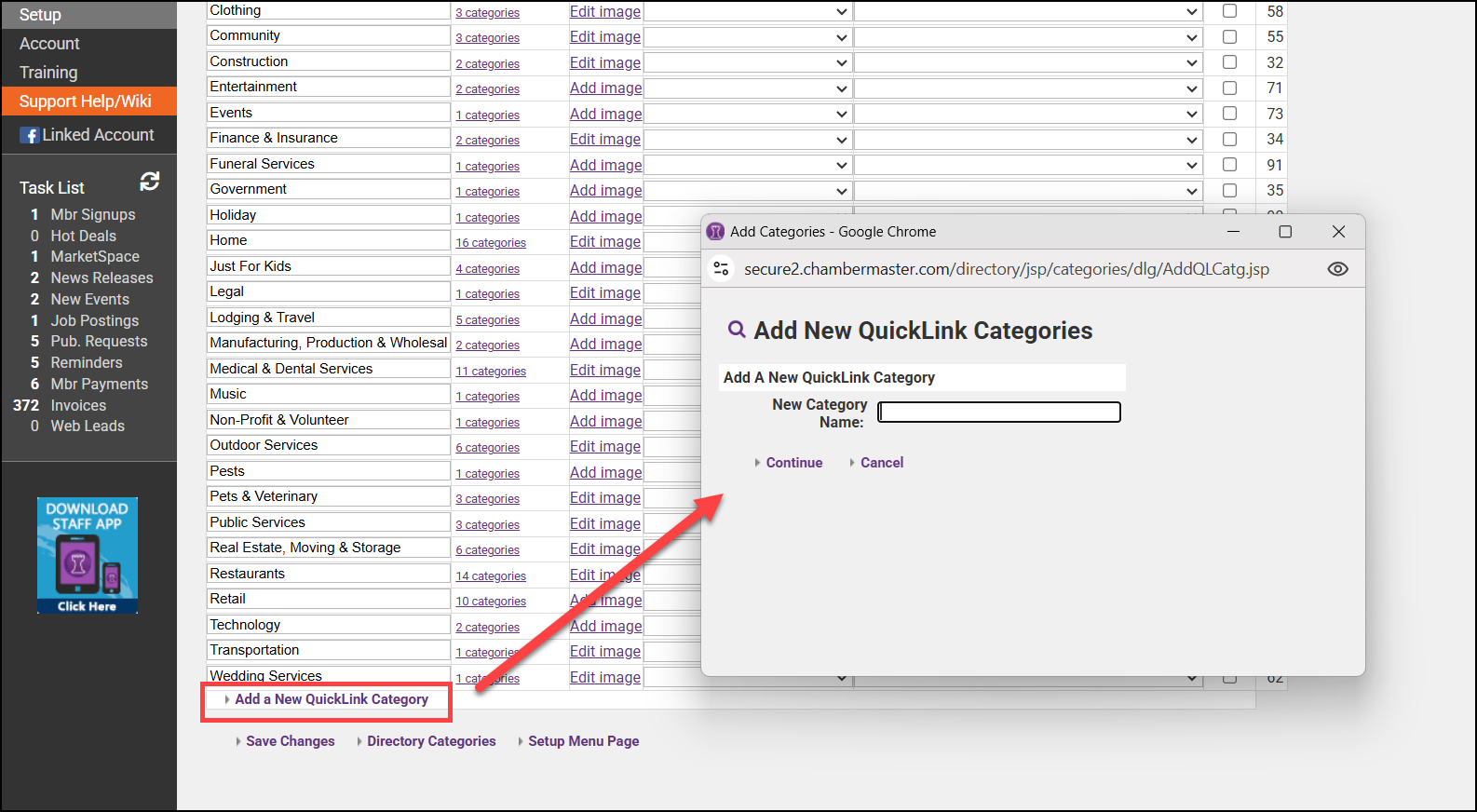Screen dimensions: 1477x812
Task: Click the Download Staff App banner
Action: [88, 555]
